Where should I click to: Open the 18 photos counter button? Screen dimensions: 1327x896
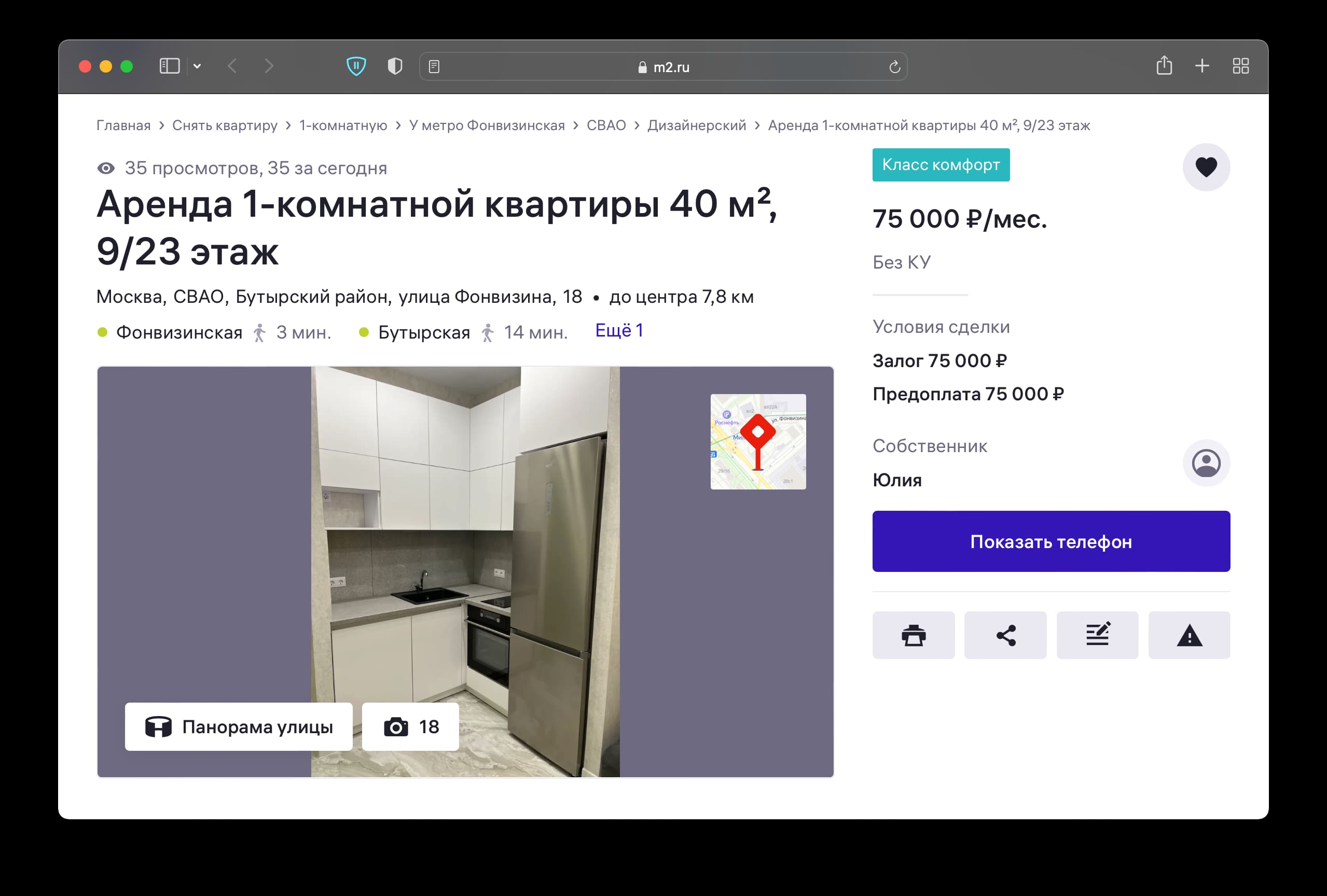coord(410,726)
